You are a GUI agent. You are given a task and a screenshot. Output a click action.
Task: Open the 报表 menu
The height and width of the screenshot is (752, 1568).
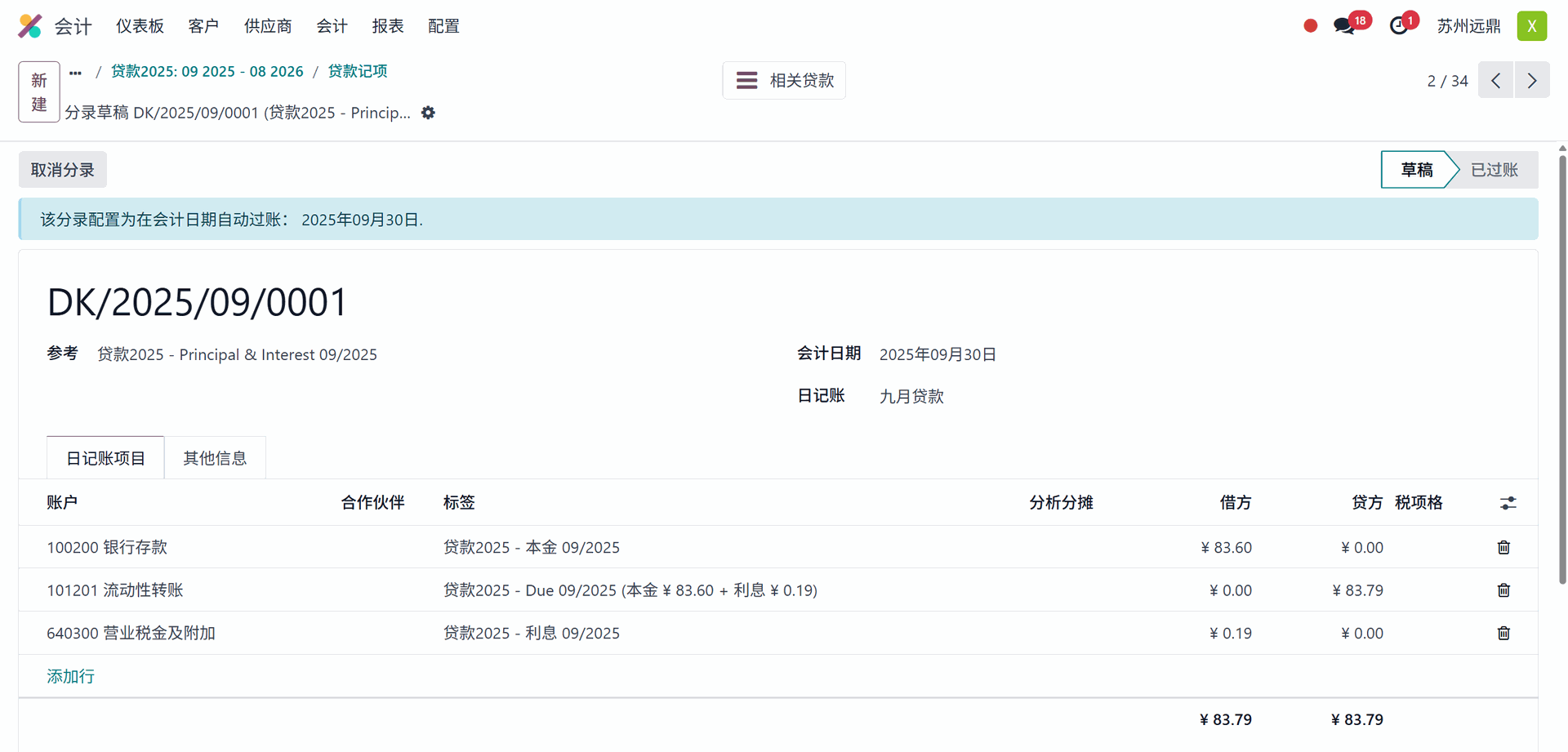(x=388, y=26)
